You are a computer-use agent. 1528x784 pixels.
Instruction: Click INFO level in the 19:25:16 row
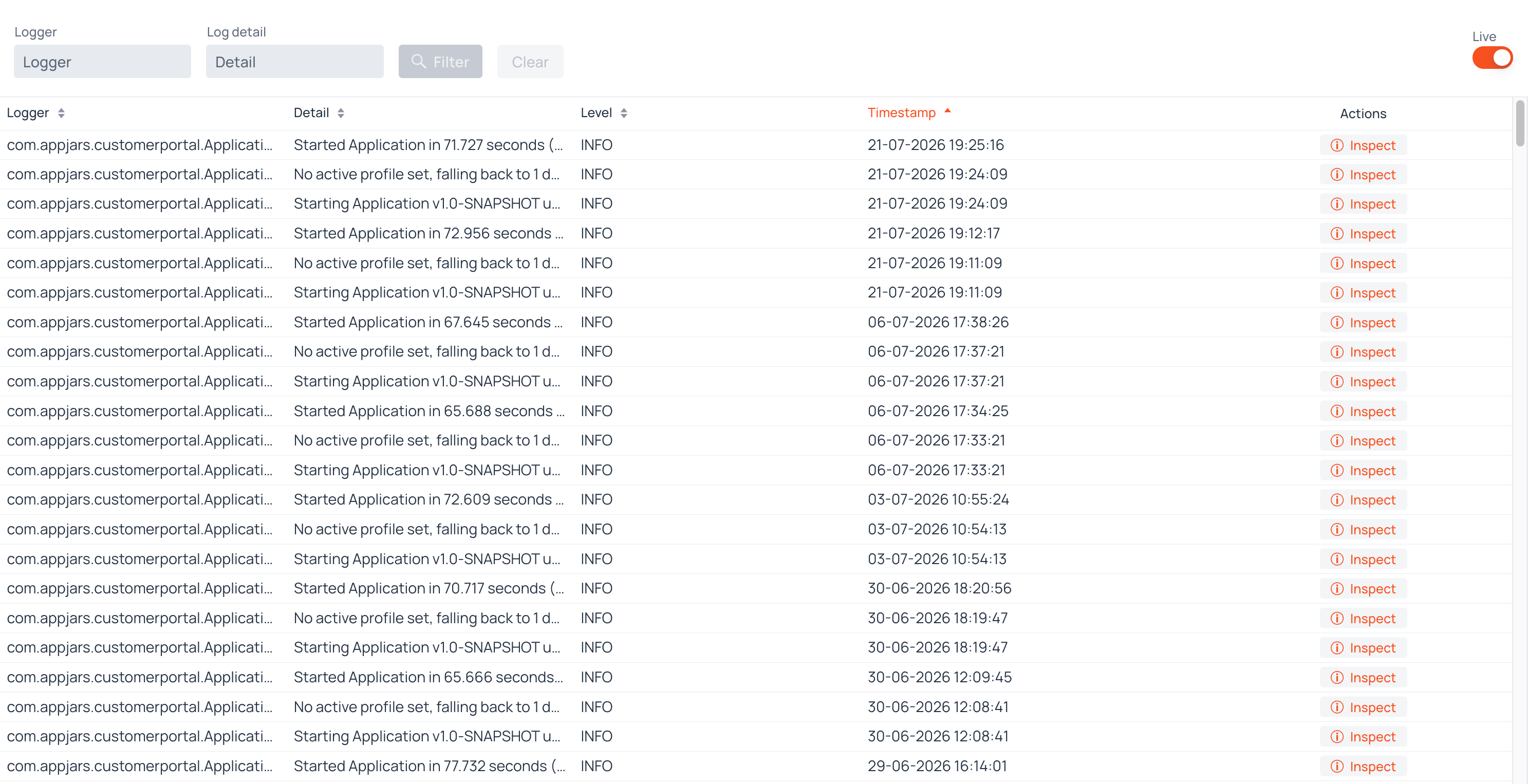596,145
